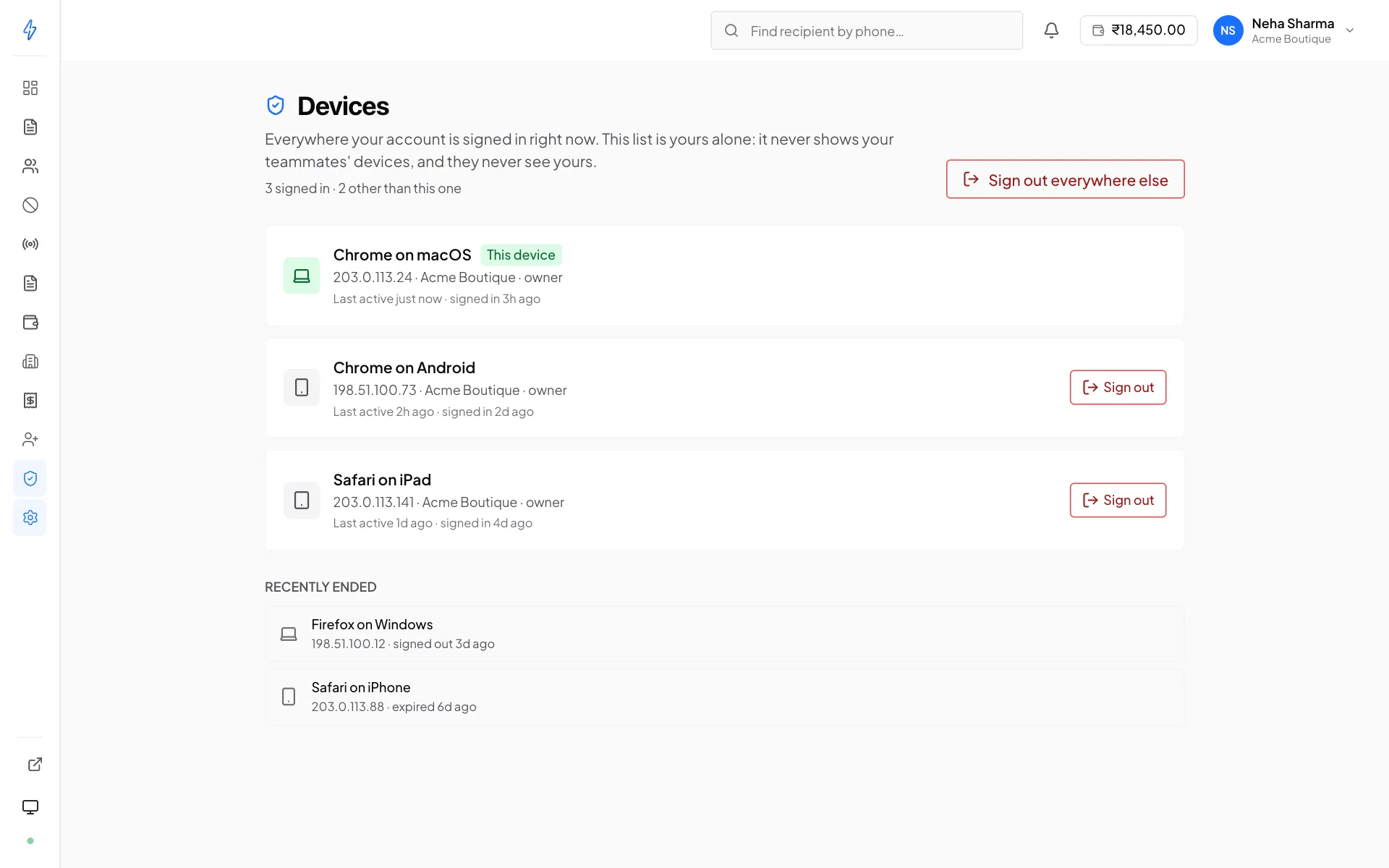Open the dollar receipt sidebar icon
The height and width of the screenshot is (868, 1389).
pos(30,401)
